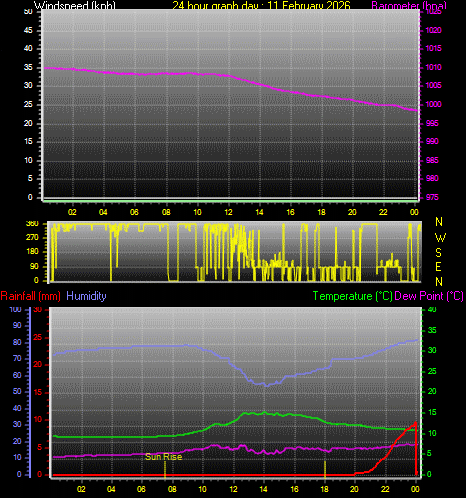Click the 'Windspeed (kph)' axis title
The image size is (466, 498).
(75, 5)
